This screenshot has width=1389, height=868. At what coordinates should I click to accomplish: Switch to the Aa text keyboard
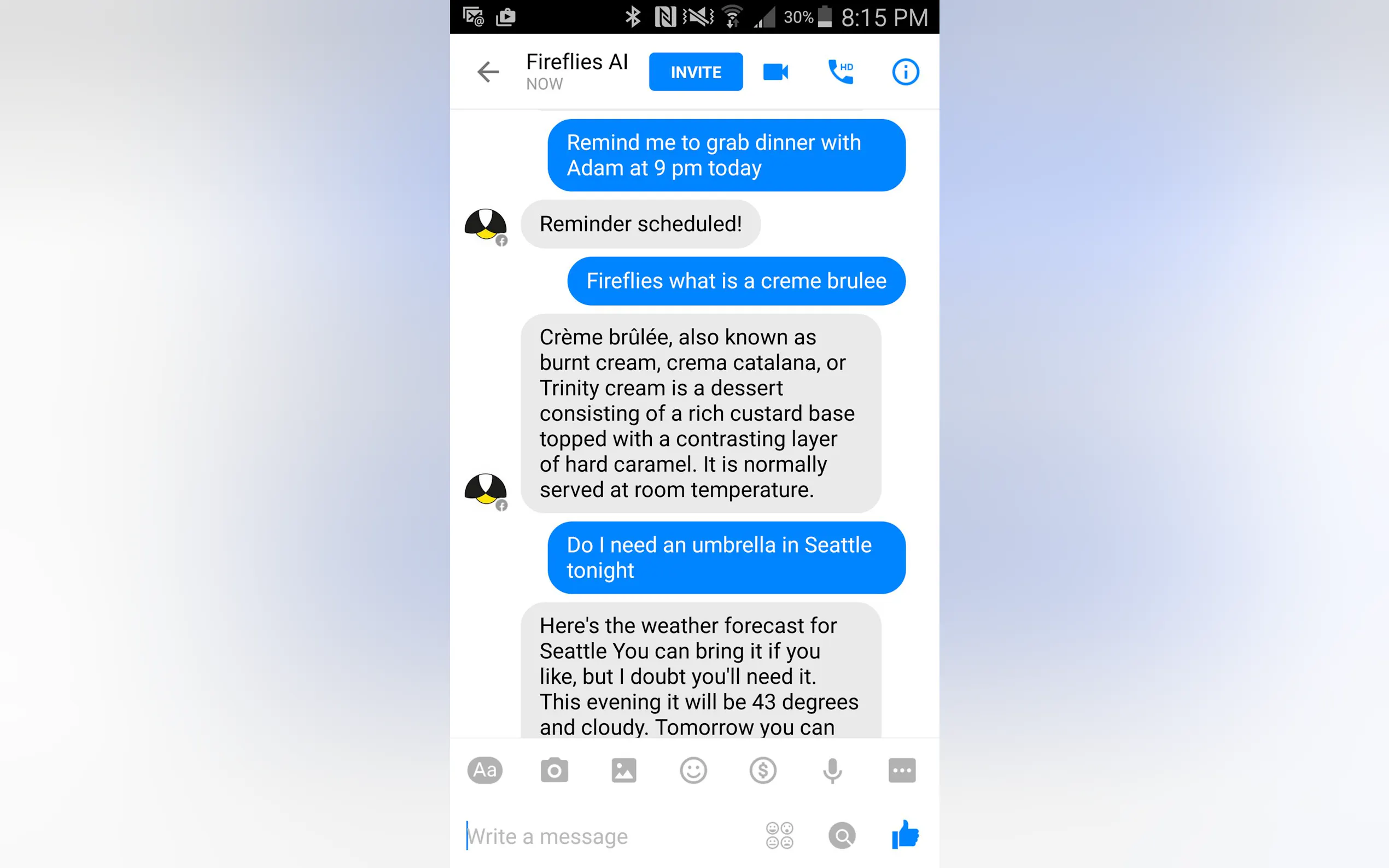485,770
